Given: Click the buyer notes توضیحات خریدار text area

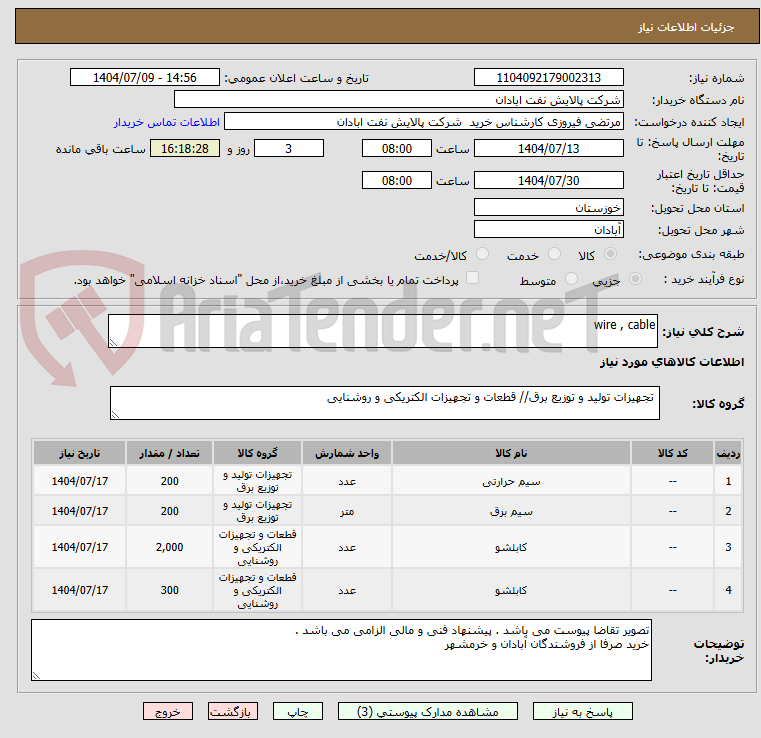Looking at the screenshot, I should [341, 650].
